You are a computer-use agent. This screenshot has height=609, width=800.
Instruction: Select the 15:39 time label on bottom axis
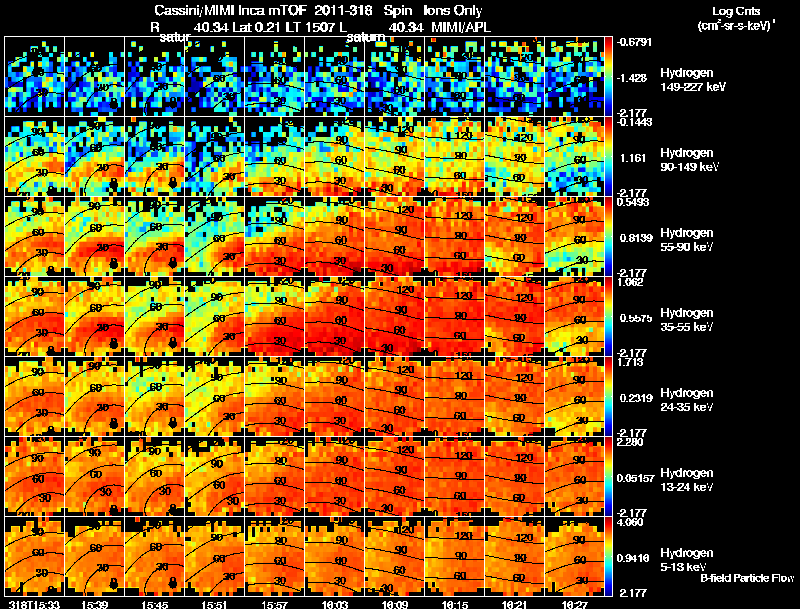pyautogui.click(x=94, y=604)
